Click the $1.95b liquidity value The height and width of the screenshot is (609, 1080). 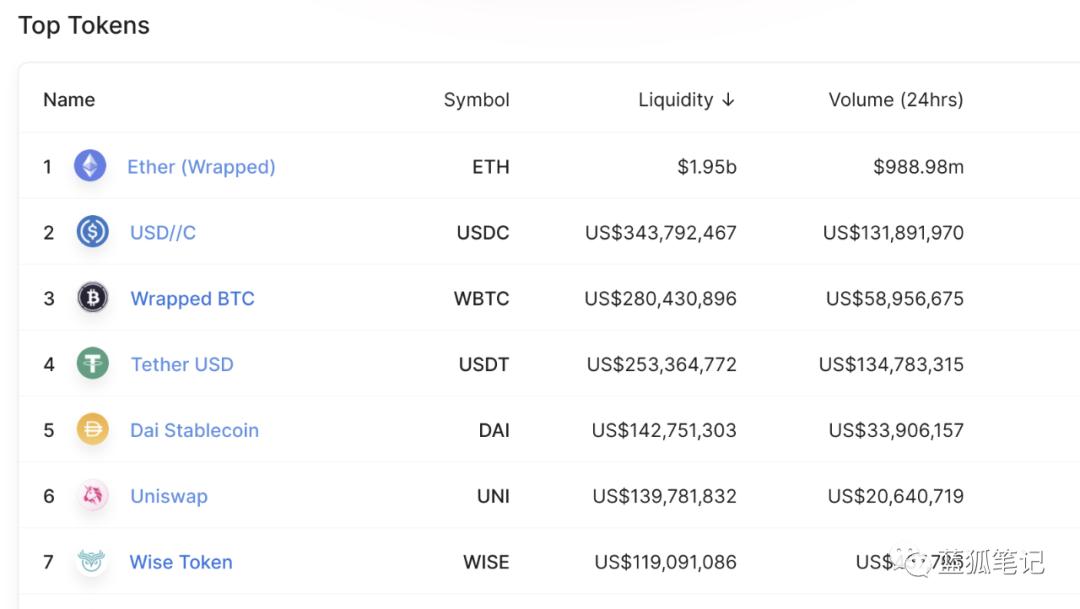(x=707, y=167)
